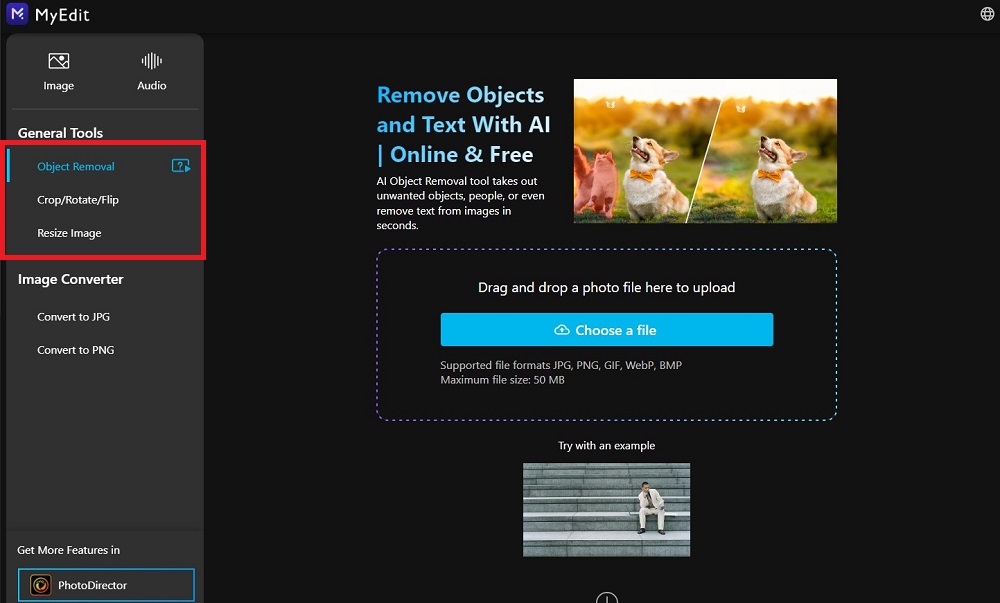Screen dimensions: 1000x603
Task: Click the help badge beside Object Removal
Action: tap(180, 166)
